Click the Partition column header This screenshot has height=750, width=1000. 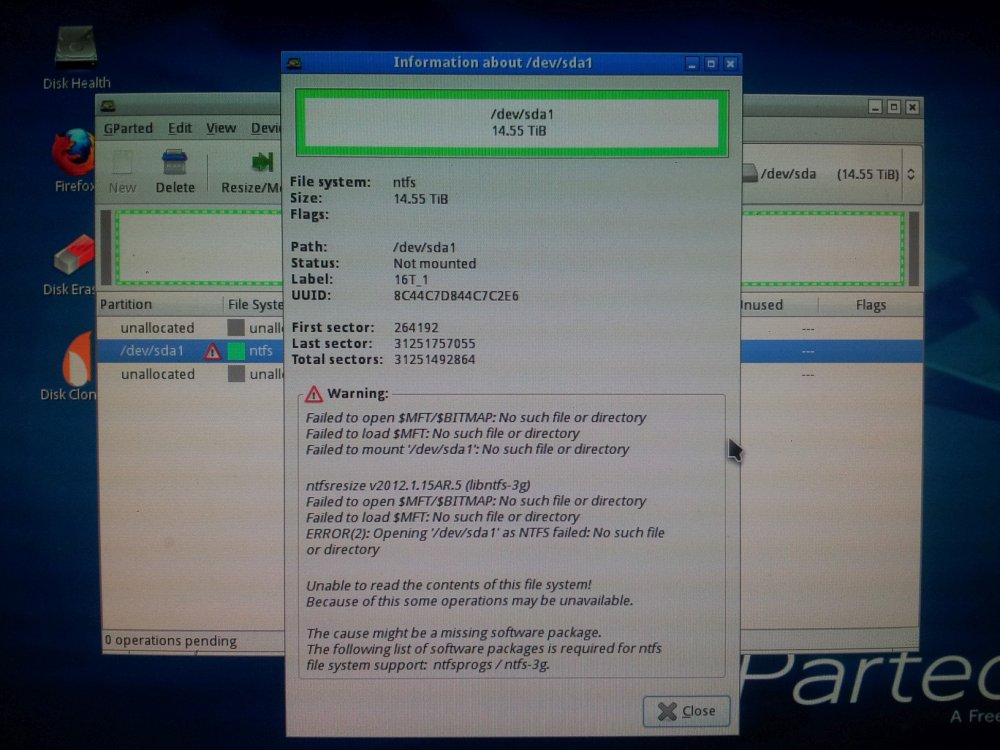click(126, 305)
